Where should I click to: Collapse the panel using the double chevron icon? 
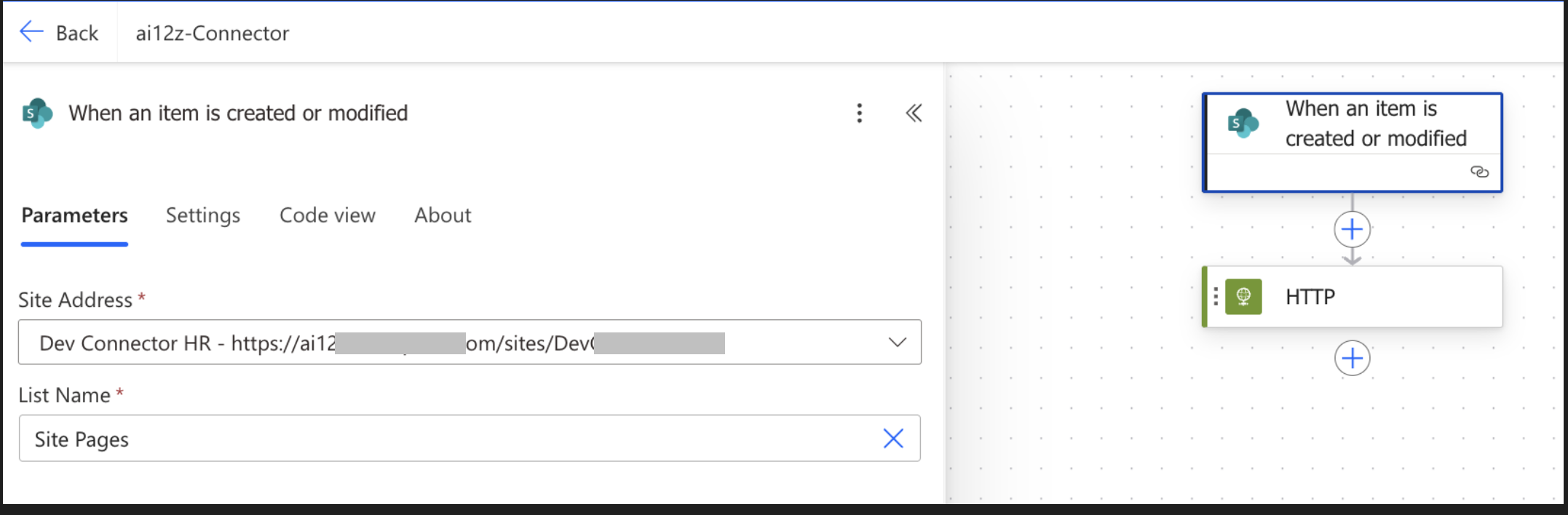(914, 113)
